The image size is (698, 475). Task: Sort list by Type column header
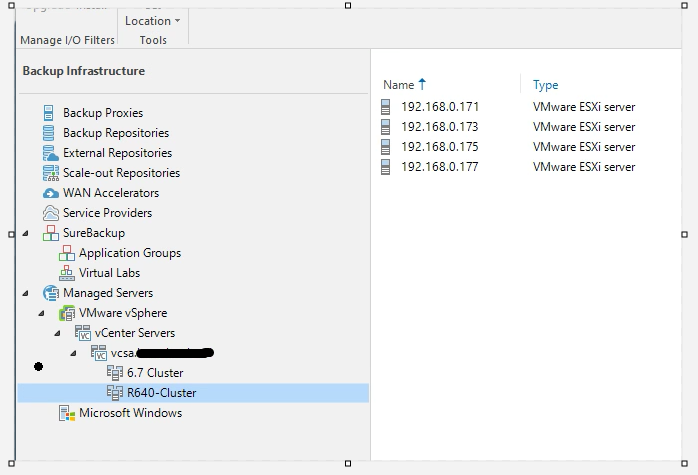546,85
